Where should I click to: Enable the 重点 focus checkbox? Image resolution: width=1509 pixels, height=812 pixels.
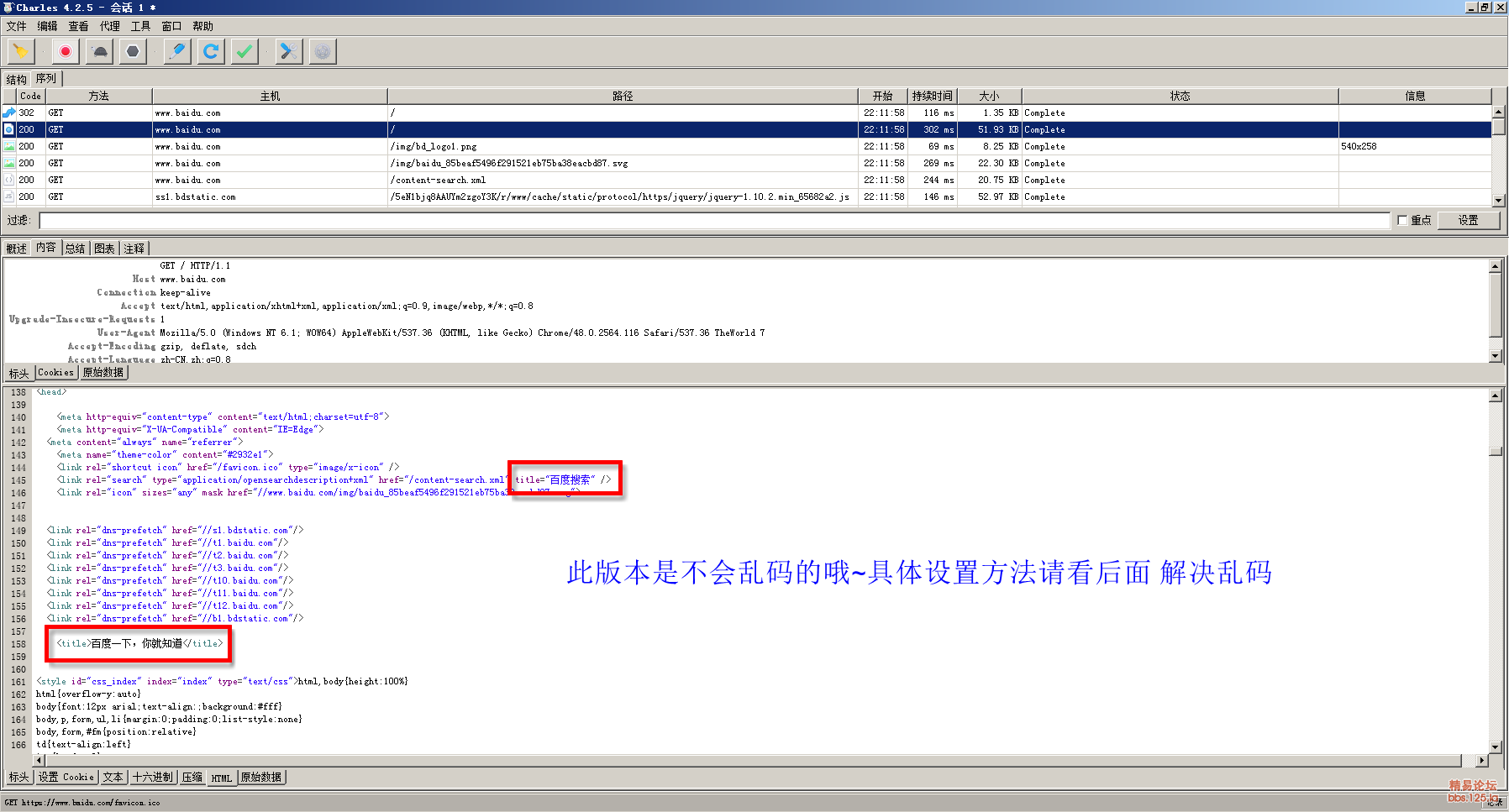point(1402,220)
